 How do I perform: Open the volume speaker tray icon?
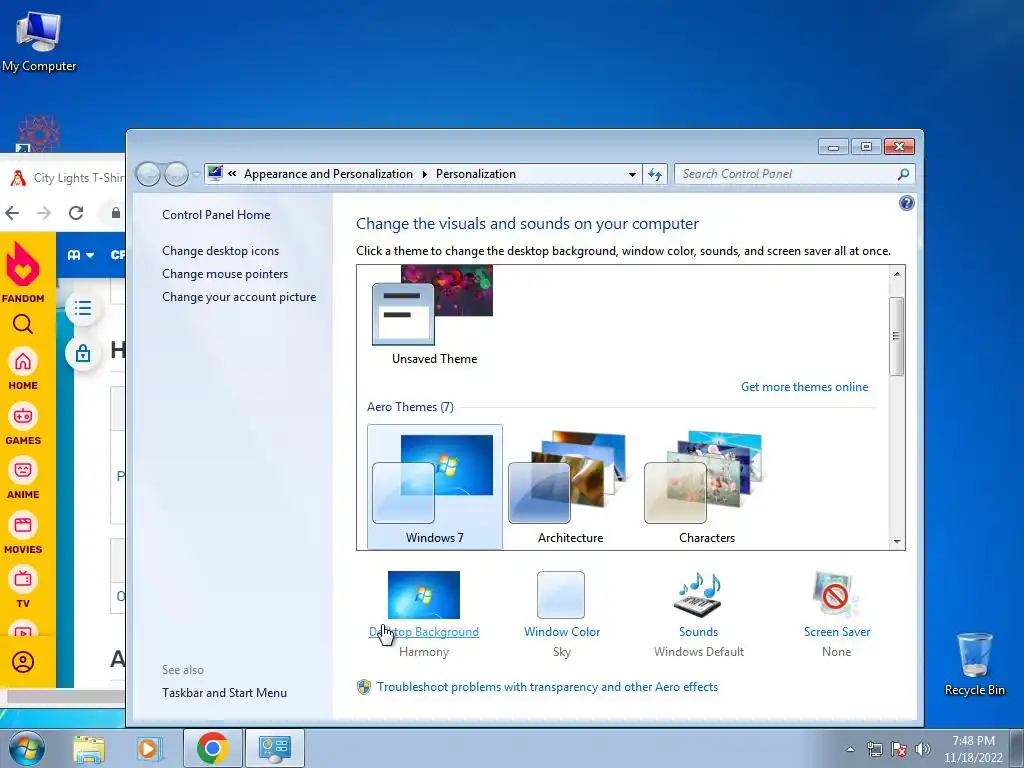pos(923,749)
